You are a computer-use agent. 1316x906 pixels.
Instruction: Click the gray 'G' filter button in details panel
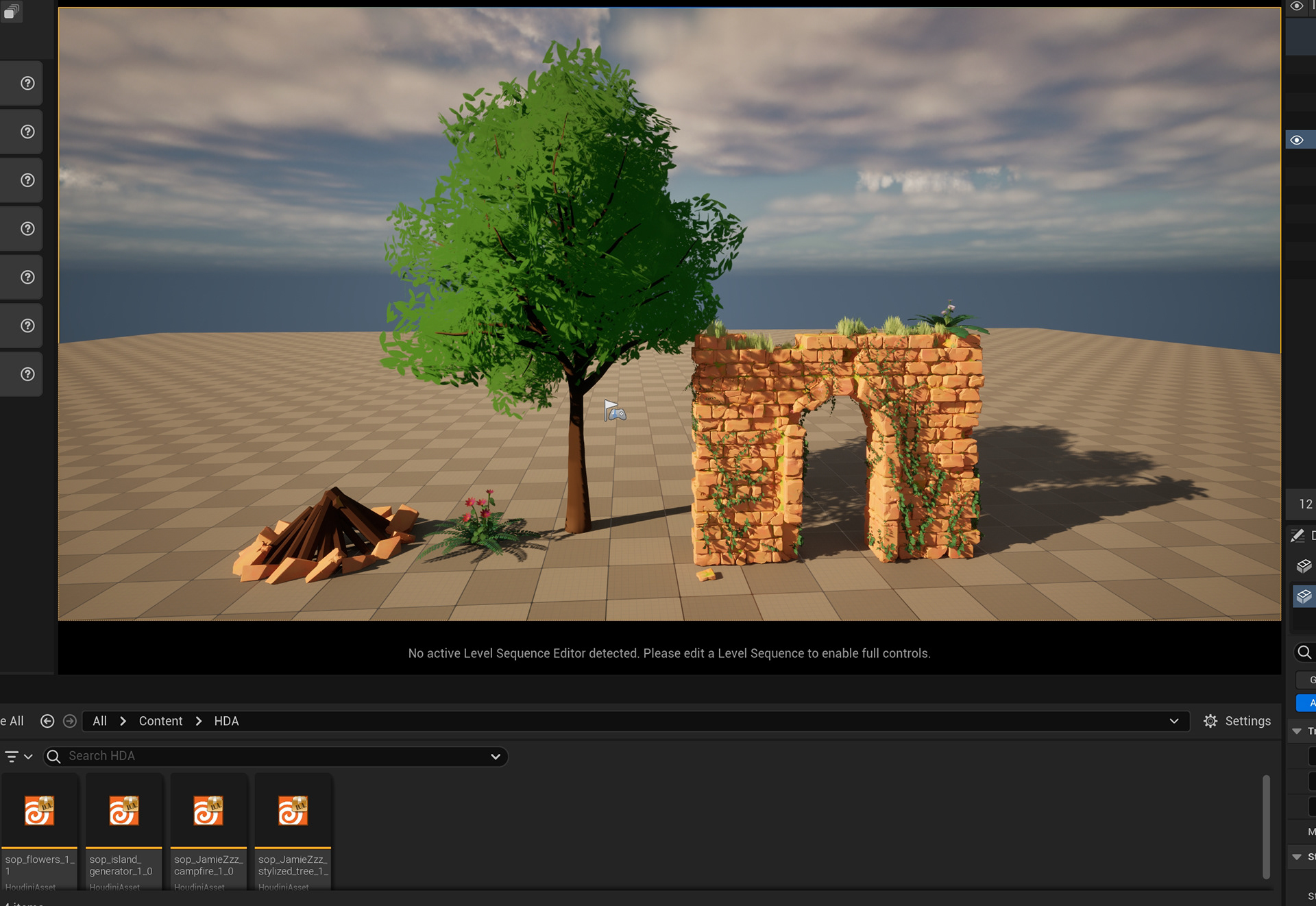coord(1306,680)
